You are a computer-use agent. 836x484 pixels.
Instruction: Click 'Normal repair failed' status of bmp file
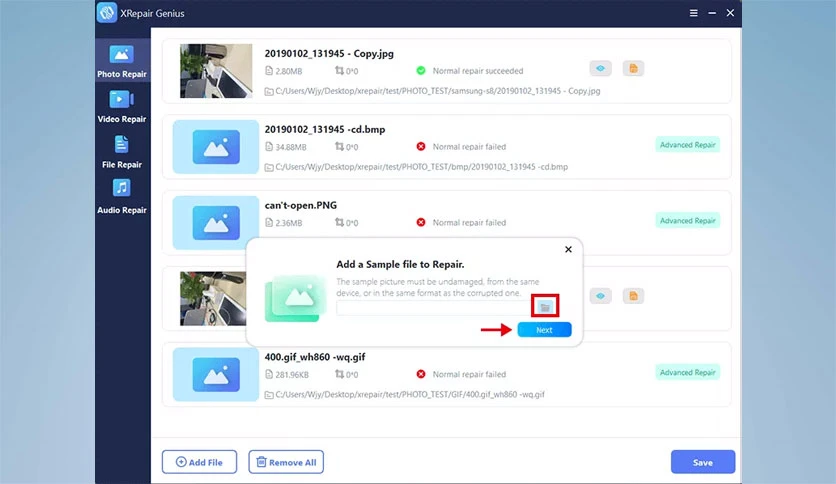tap(469, 147)
